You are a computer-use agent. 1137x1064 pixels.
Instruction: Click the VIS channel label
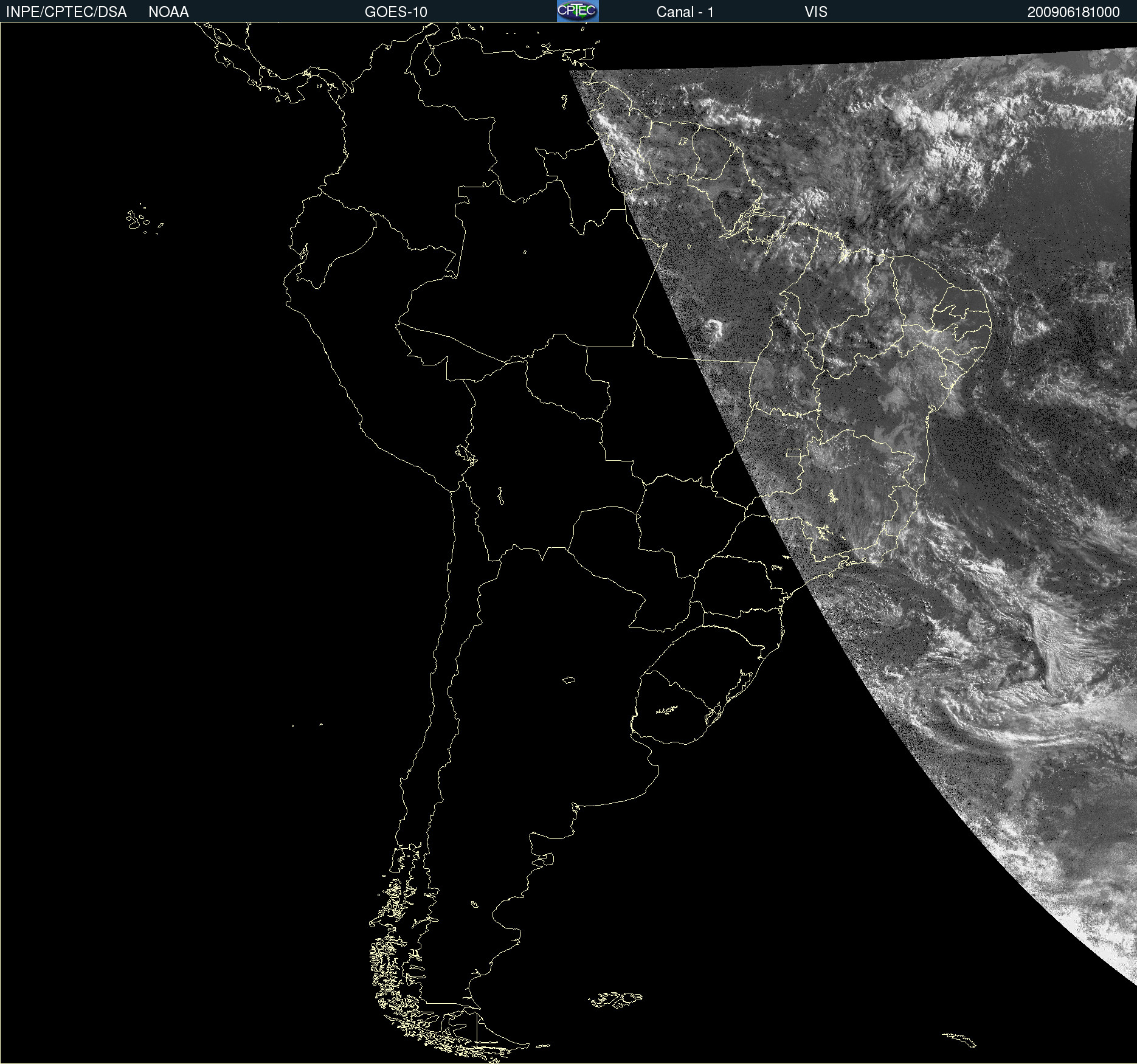(816, 12)
